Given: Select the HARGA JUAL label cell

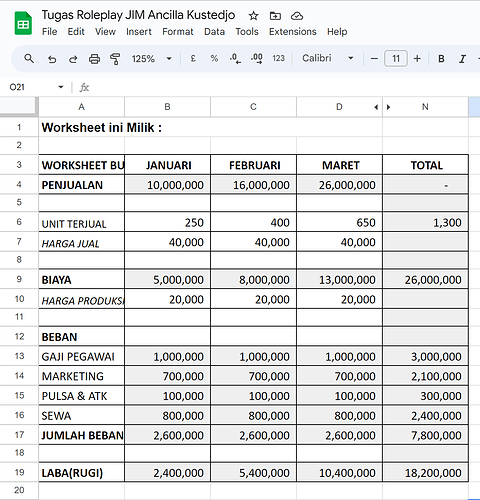Looking at the screenshot, I should point(82,242).
